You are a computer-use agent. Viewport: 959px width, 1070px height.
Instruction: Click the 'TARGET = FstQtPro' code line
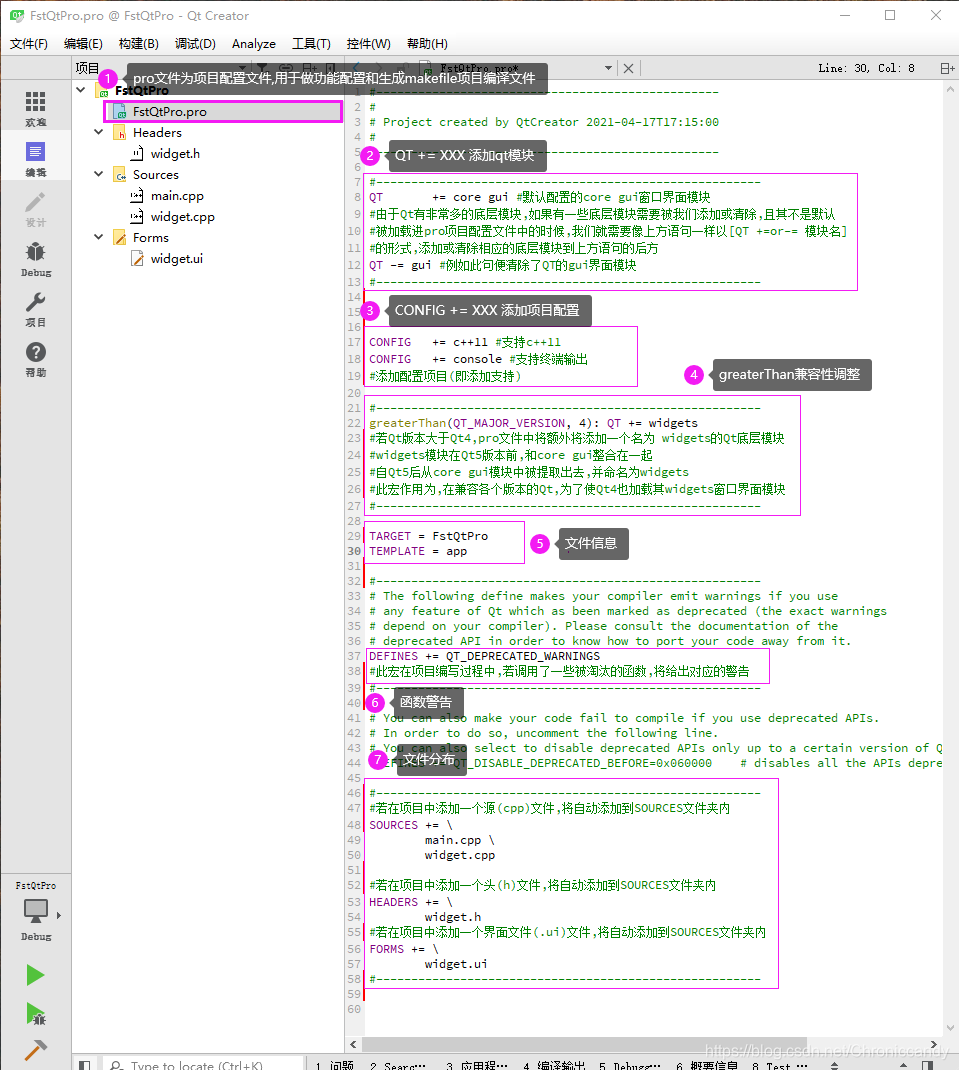point(429,536)
